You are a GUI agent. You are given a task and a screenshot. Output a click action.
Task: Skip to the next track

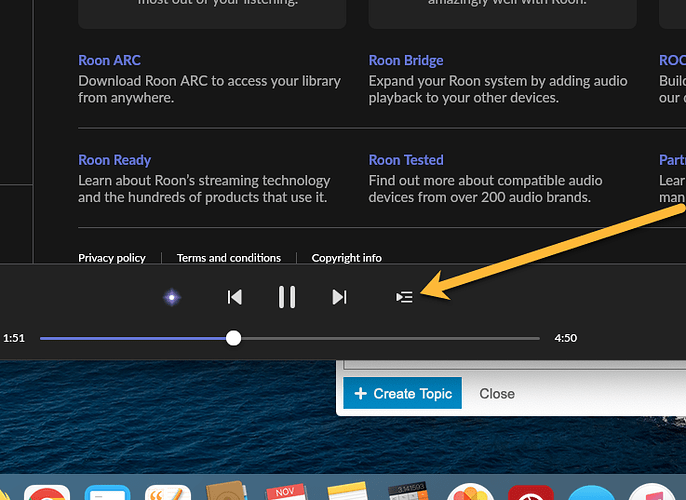[340, 297]
